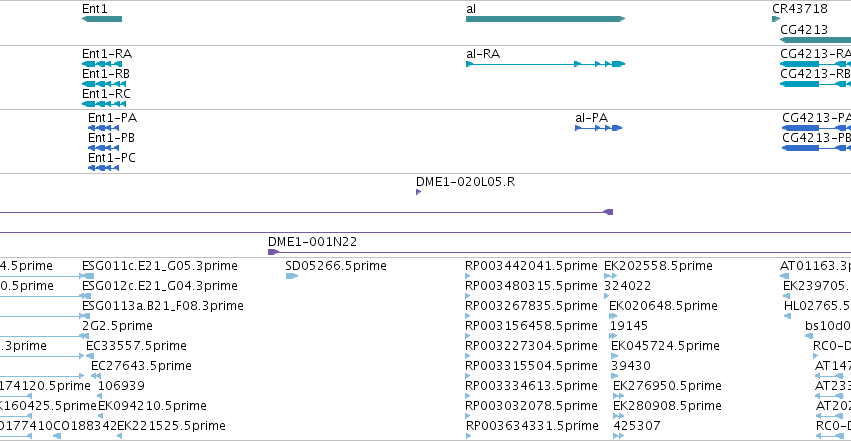851x441 pixels.
Task: Click the RP003442041.5prime EST label
Action: tap(531, 266)
